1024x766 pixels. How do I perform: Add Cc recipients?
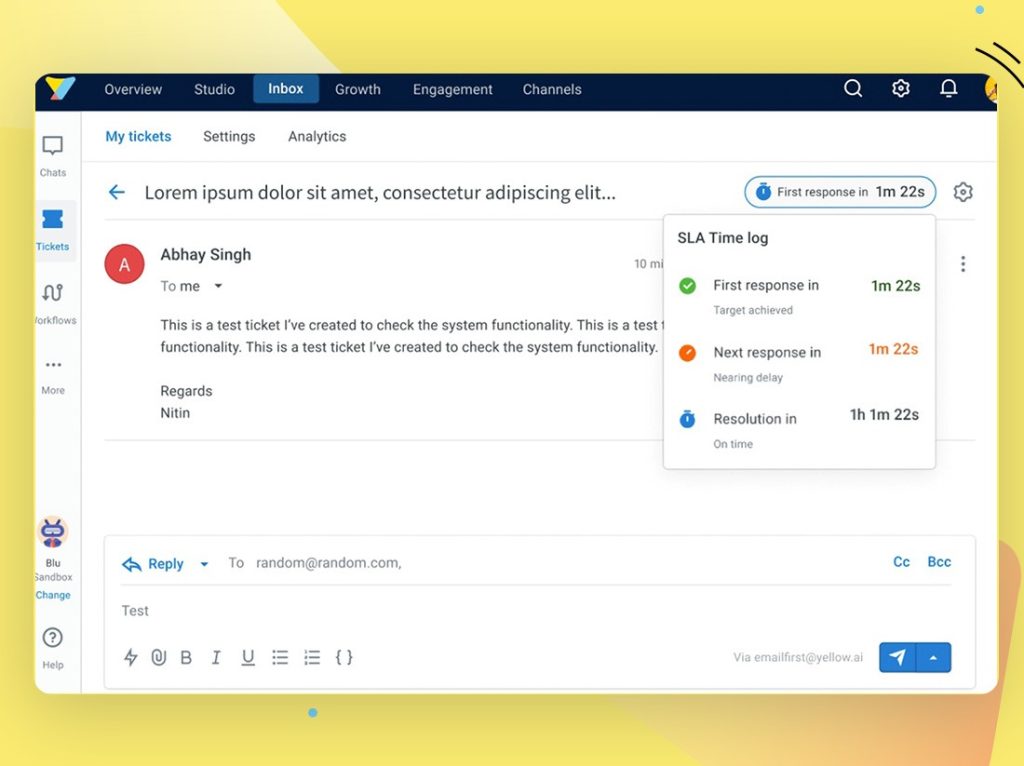pos(901,562)
